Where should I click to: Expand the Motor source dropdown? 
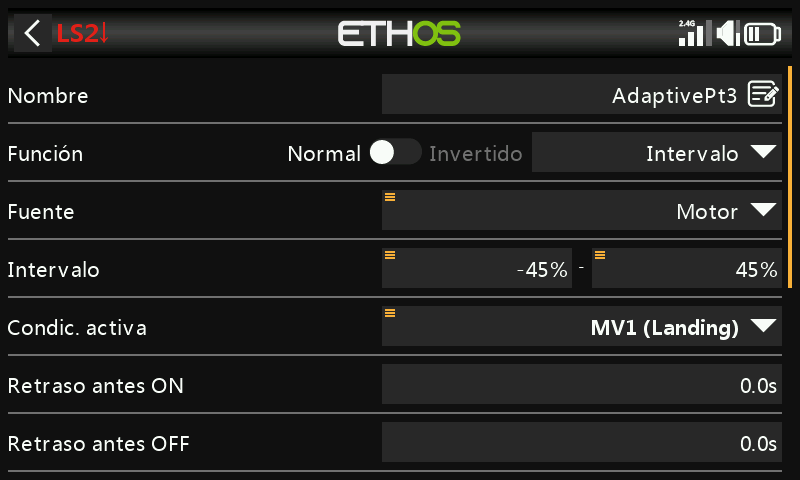click(x=582, y=210)
